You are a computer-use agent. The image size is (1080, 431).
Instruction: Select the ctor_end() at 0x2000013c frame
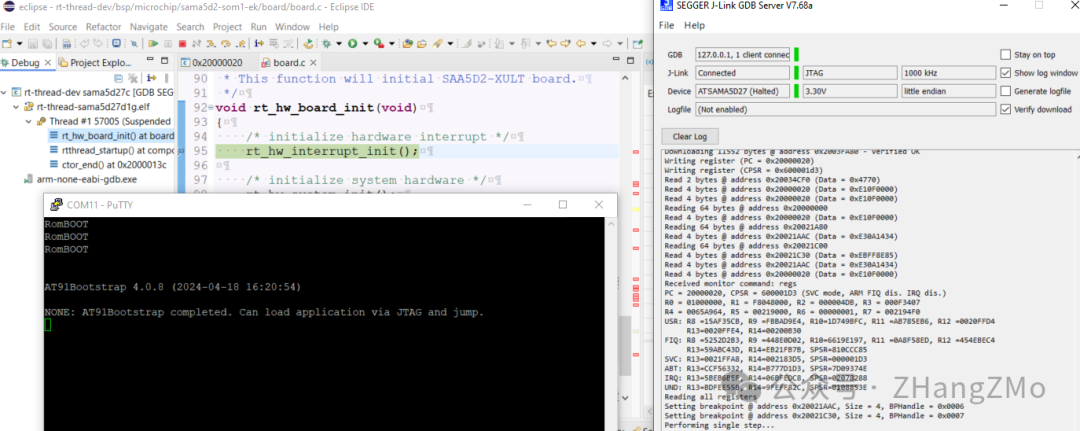109,165
